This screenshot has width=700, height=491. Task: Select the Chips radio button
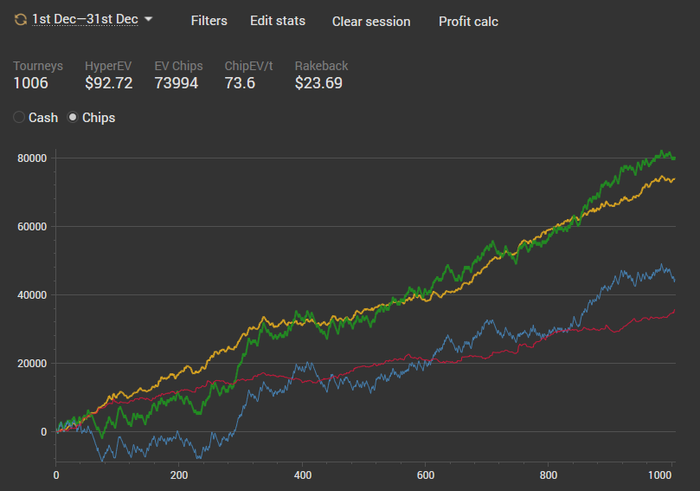(73, 118)
